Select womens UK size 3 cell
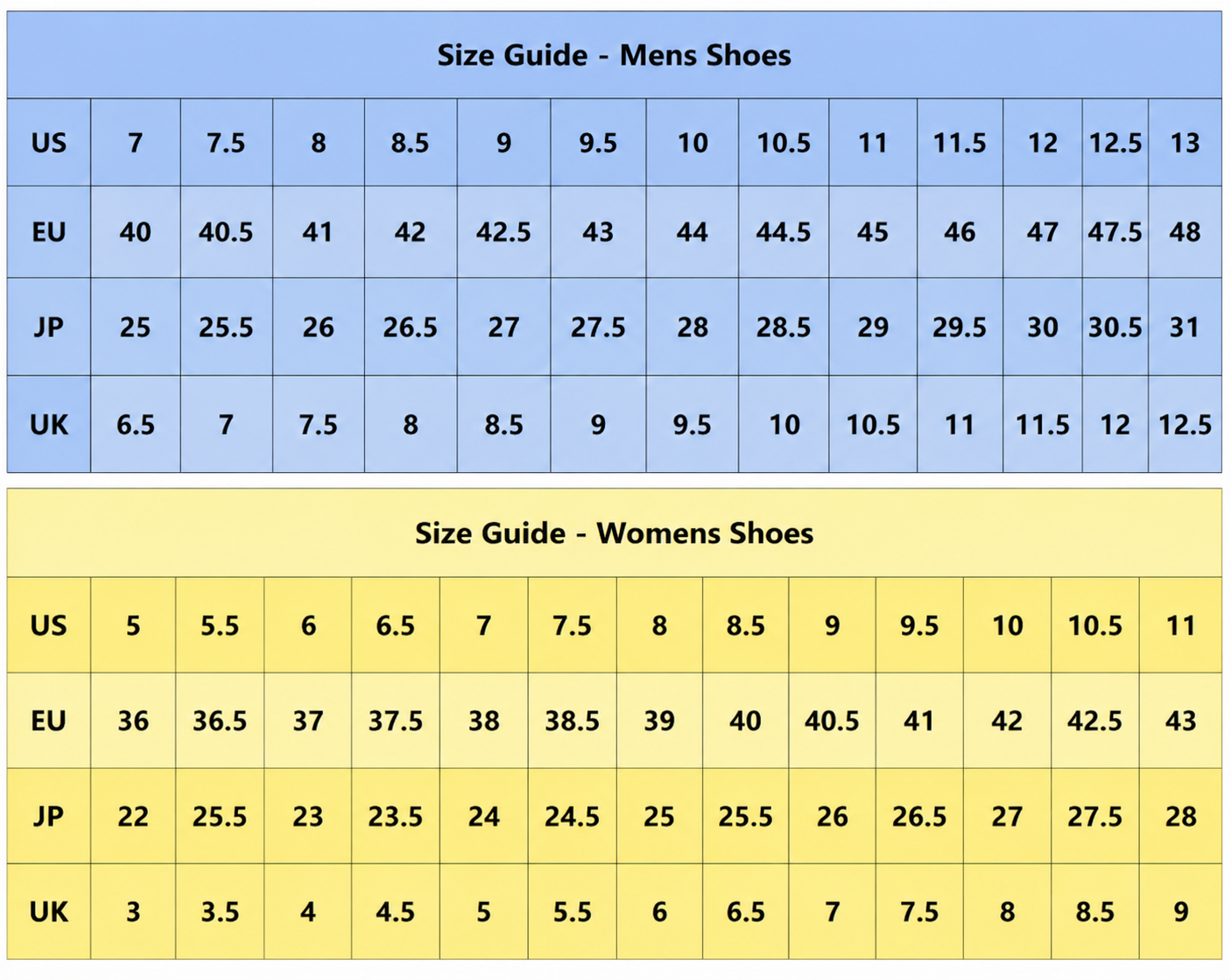The image size is (1231, 980). click(133, 912)
